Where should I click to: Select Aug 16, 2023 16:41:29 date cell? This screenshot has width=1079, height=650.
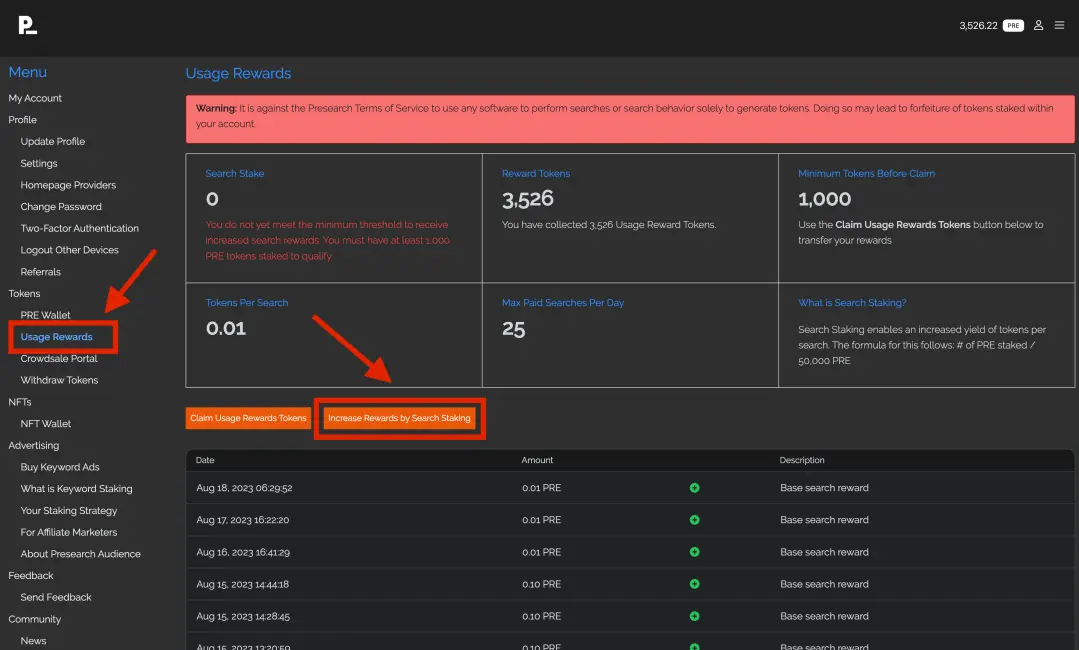tap(243, 552)
